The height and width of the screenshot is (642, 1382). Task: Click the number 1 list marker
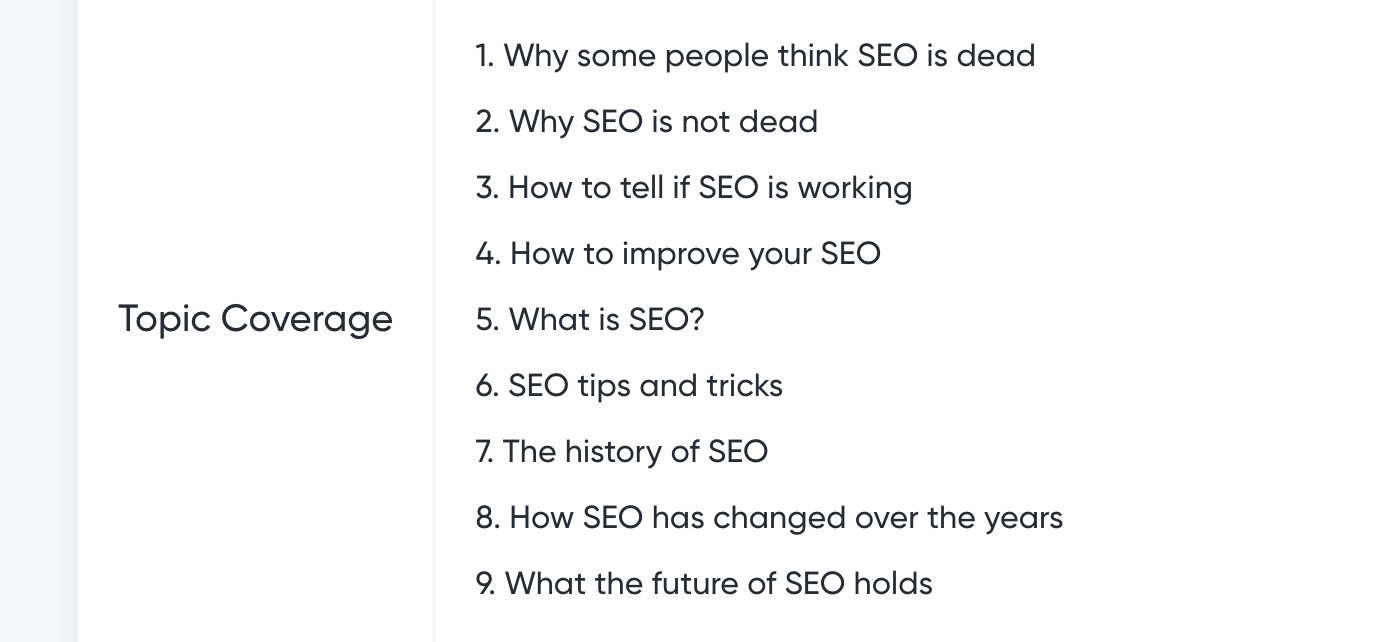[x=485, y=55]
